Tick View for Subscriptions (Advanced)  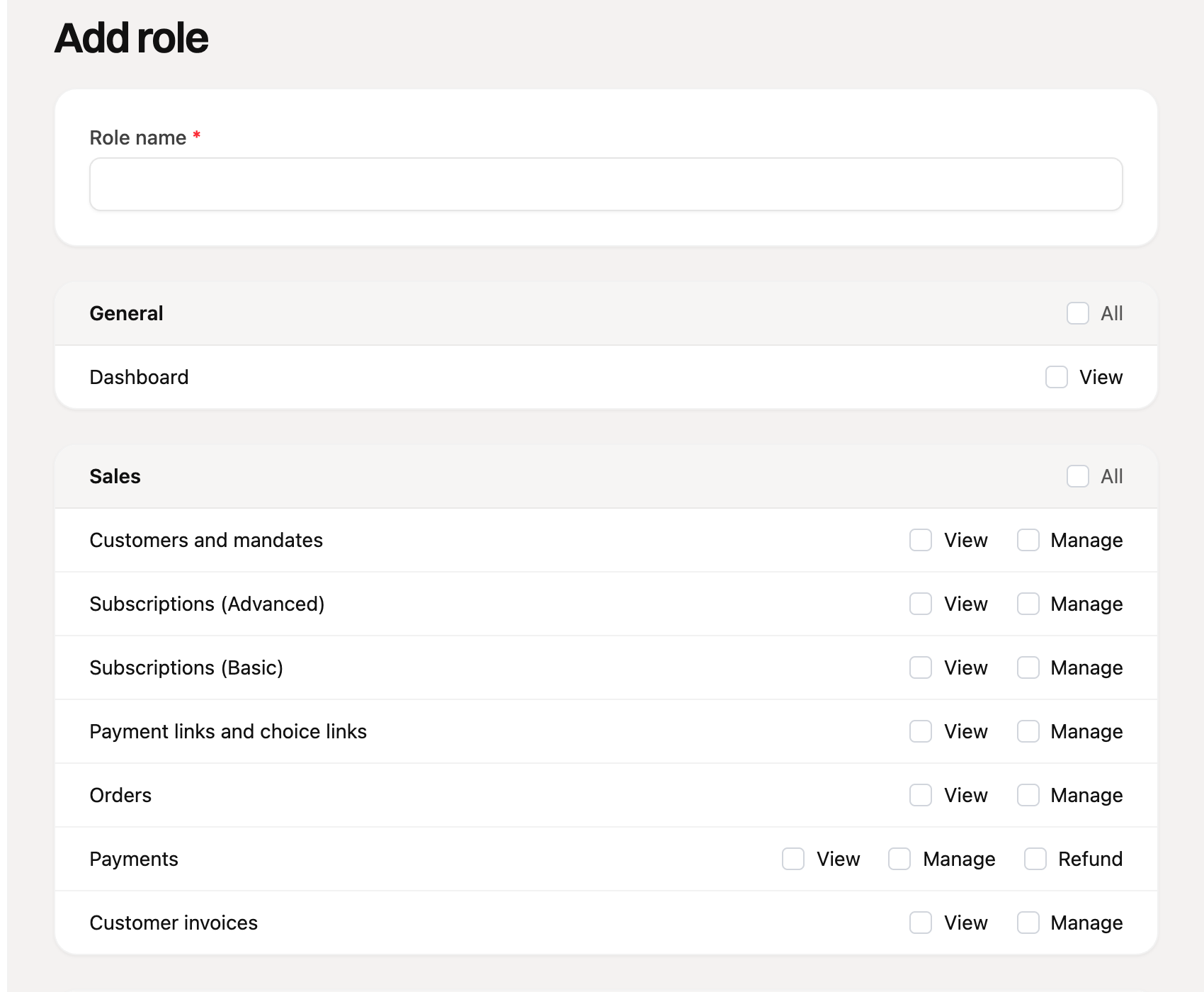921,604
